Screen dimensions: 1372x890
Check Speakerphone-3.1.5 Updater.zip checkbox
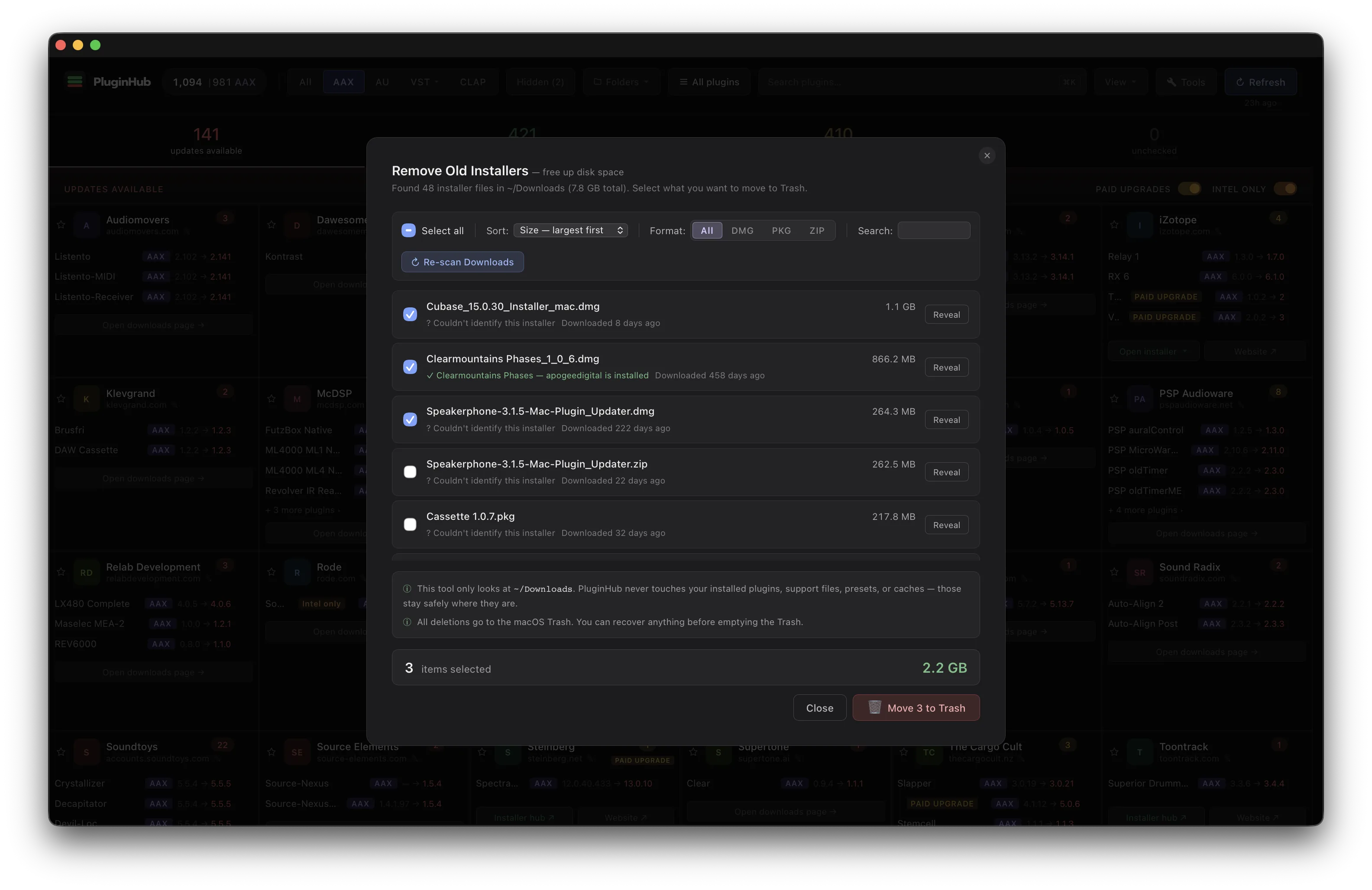[x=410, y=472]
